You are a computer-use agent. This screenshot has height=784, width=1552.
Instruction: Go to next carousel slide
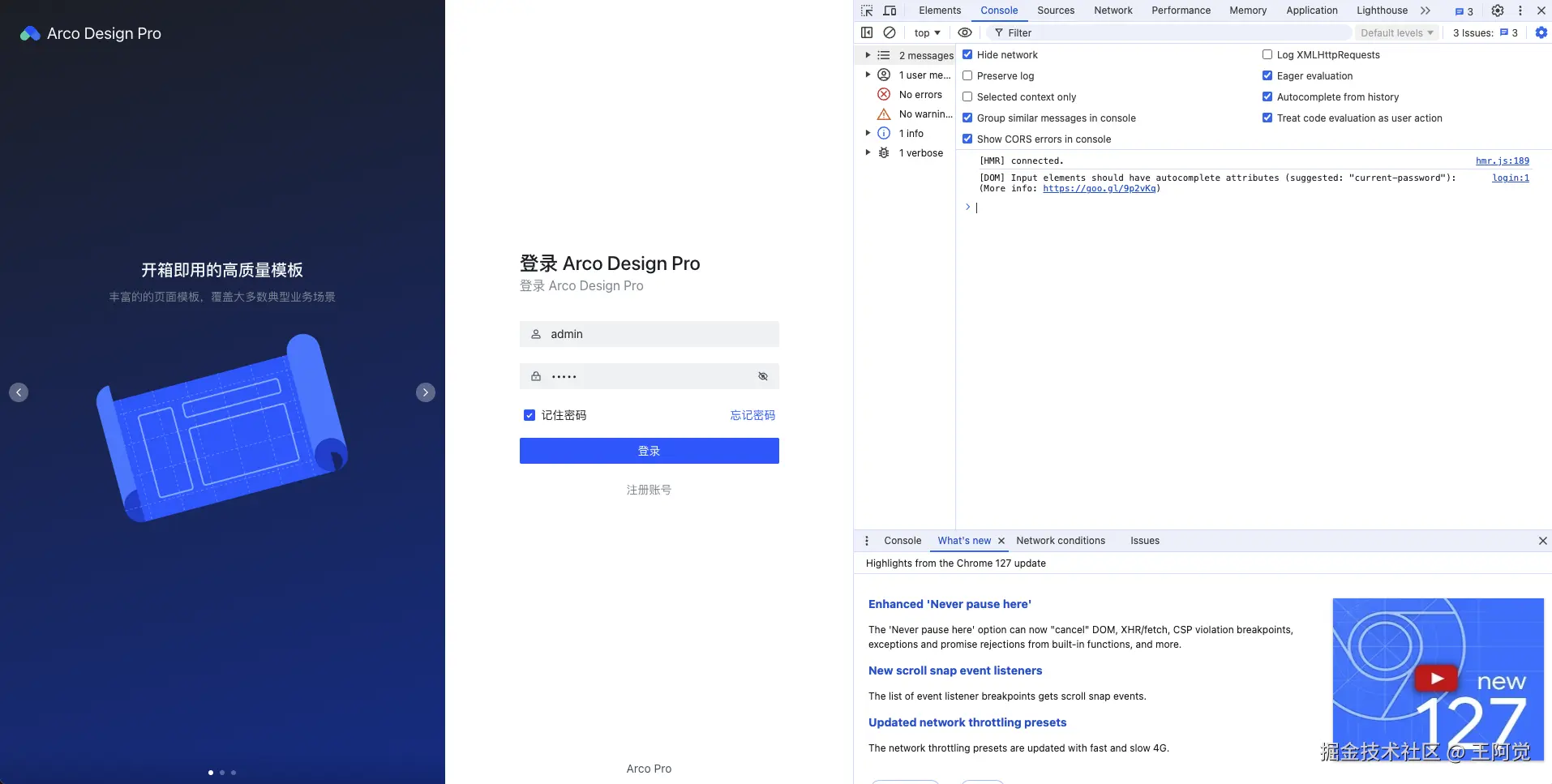coord(426,392)
